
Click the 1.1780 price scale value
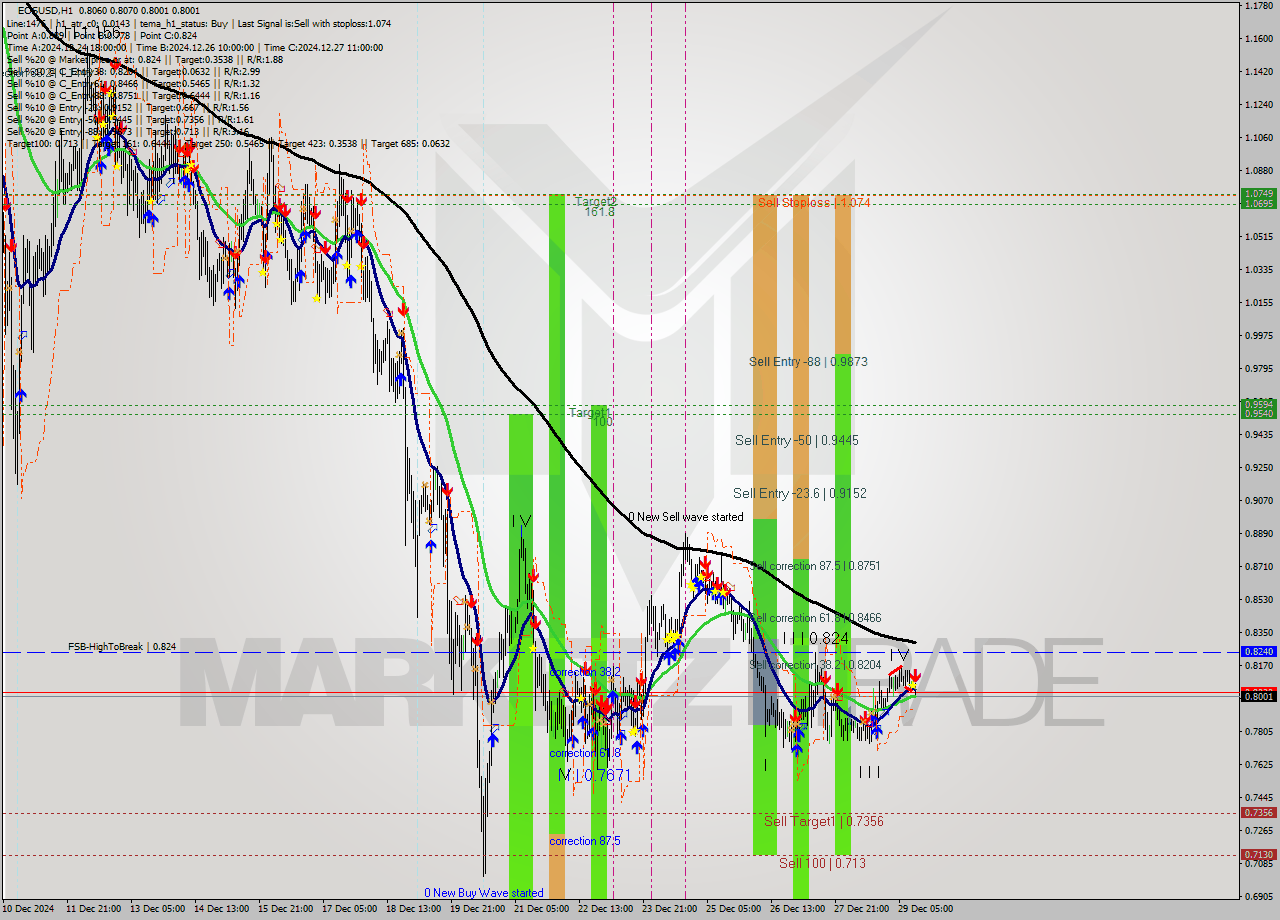click(x=1258, y=6)
